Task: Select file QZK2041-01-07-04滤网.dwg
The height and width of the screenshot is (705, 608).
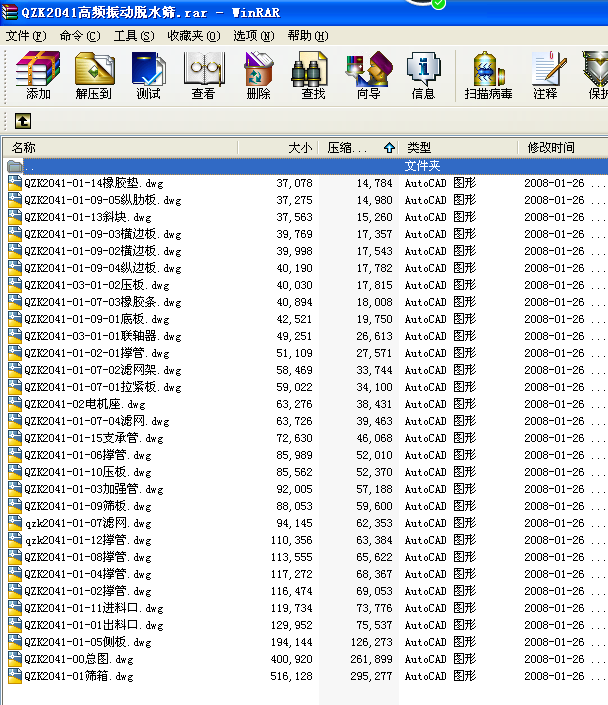Action: (97, 421)
